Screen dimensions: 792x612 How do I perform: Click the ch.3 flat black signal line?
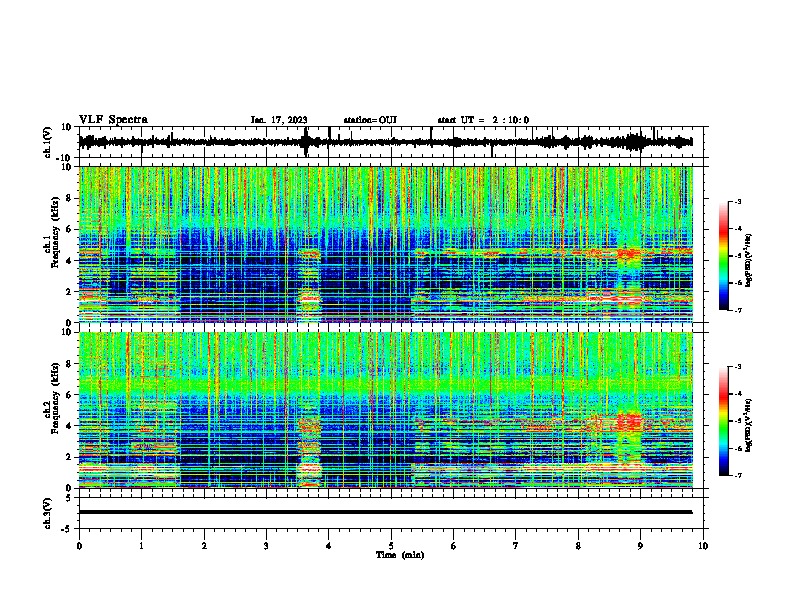coord(385,512)
